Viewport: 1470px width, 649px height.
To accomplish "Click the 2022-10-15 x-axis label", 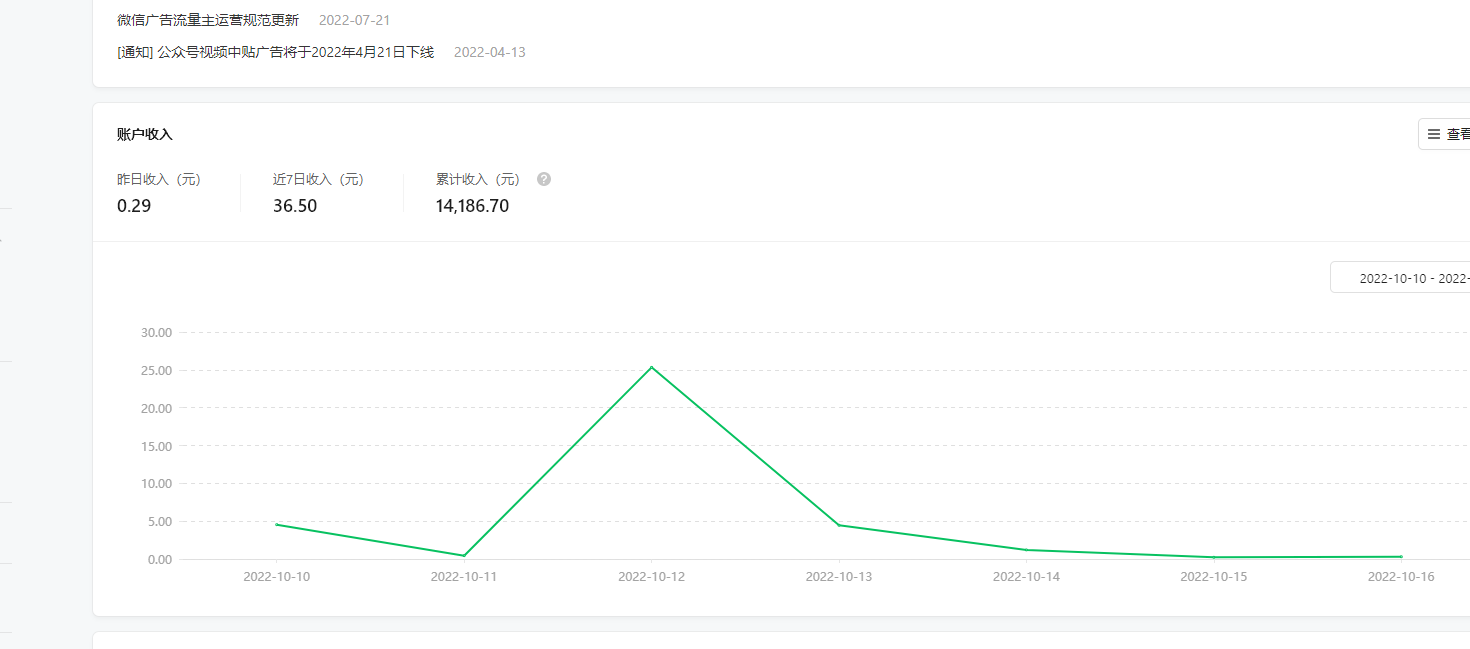I will coord(1214,577).
